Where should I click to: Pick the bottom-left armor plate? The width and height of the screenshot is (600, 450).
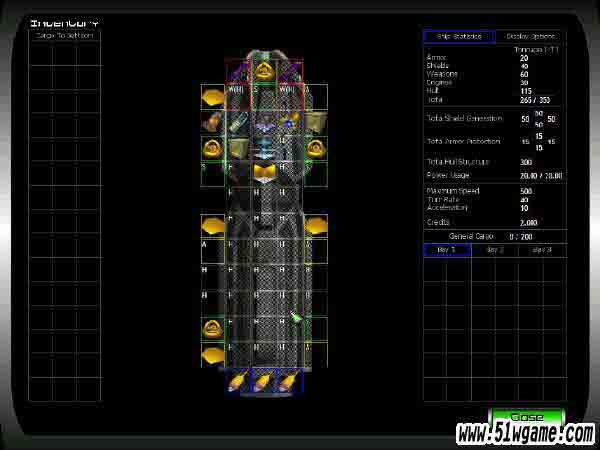213,355
